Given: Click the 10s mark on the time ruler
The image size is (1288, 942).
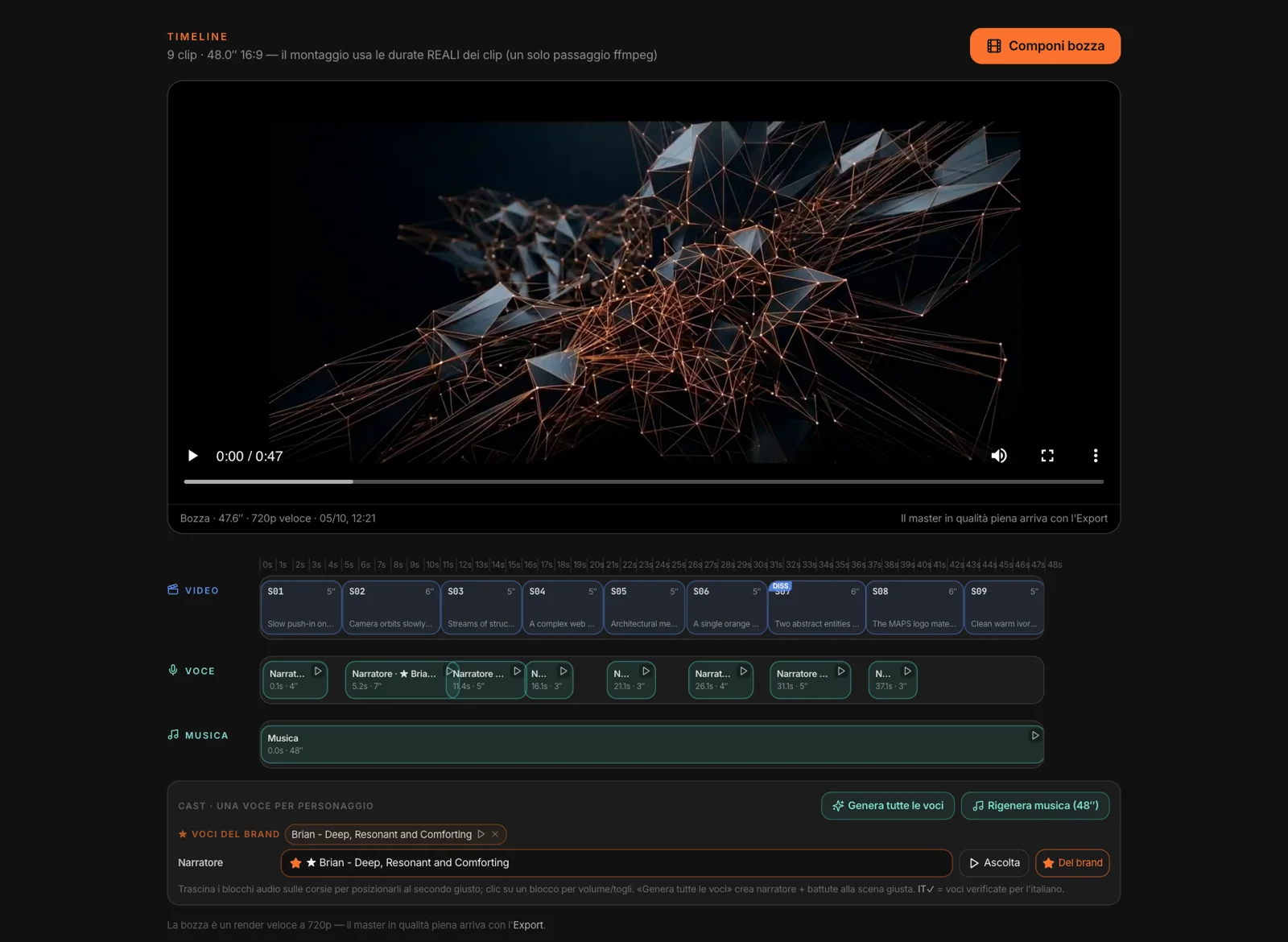Looking at the screenshot, I should click(x=432, y=565).
